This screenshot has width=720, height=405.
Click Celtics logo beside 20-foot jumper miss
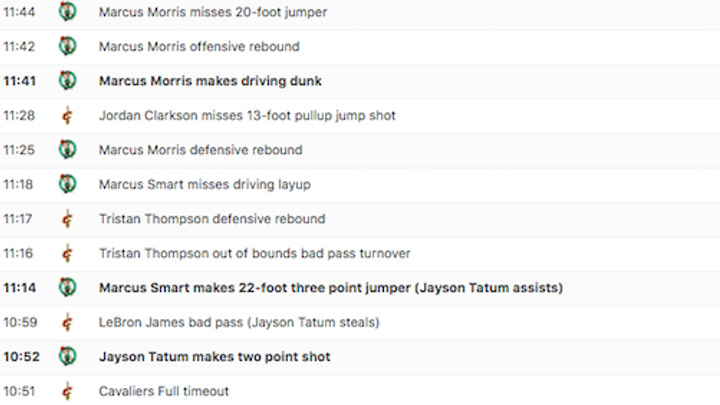[x=68, y=11]
